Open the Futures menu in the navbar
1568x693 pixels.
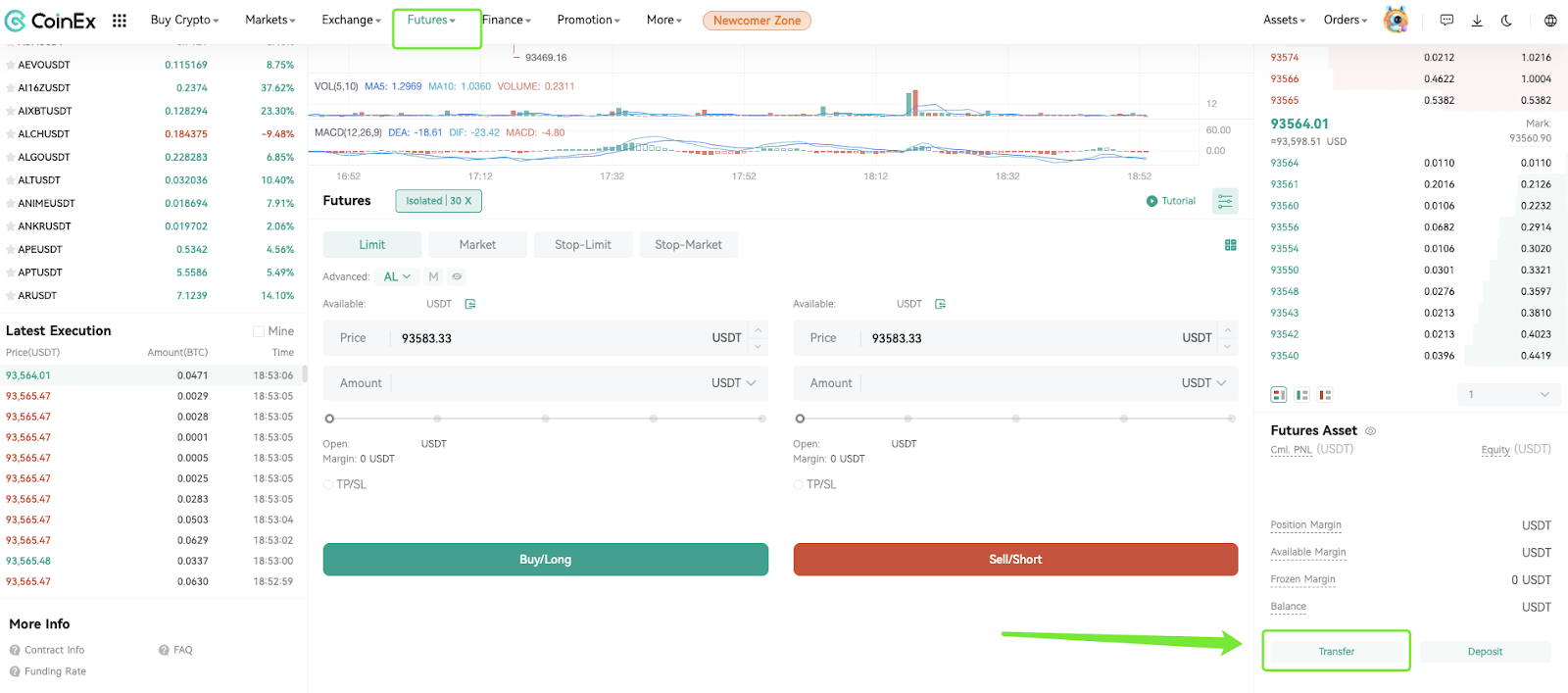click(x=431, y=20)
